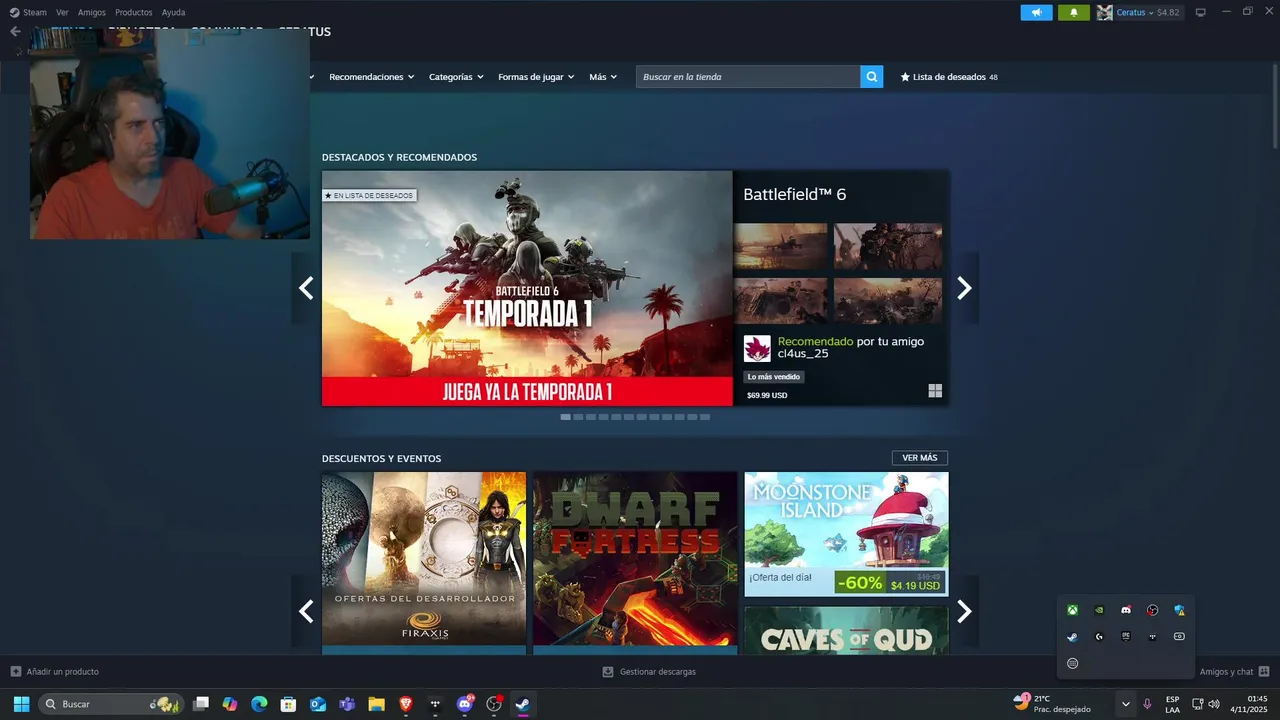Screen dimensions: 1280x720
Task: Open the Battlefield 6 Temporada 1 banner
Action: (x=527, y=288)
